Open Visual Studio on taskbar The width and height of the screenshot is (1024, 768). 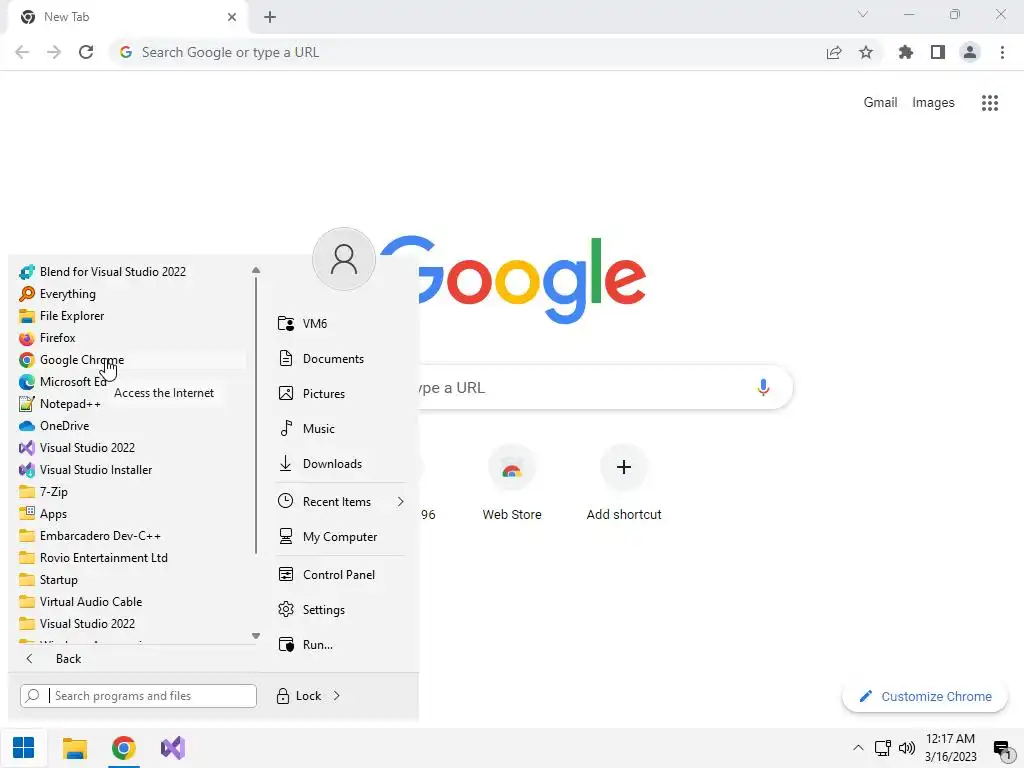pos(173,748)
